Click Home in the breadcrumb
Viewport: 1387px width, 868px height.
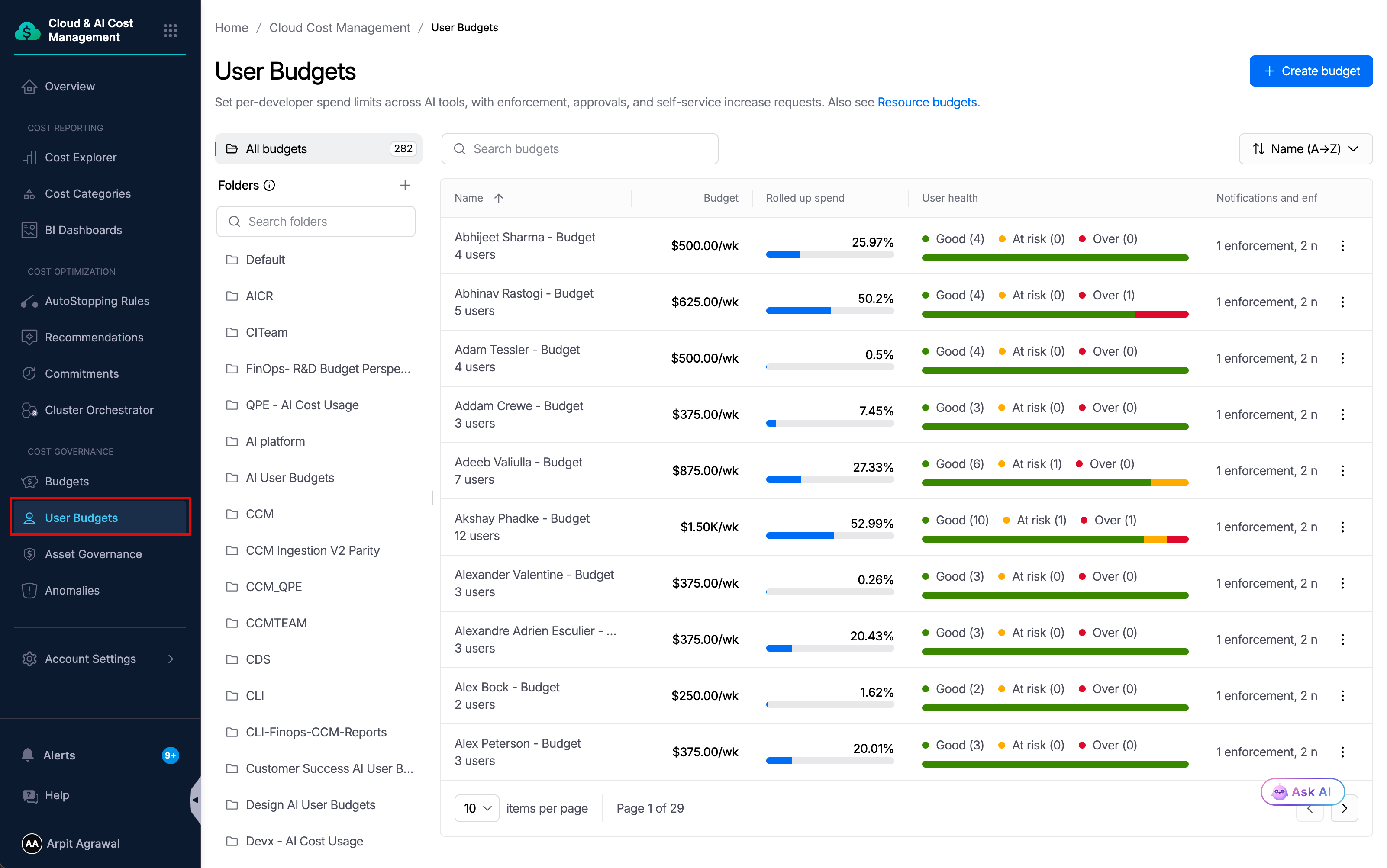point(232,28)
